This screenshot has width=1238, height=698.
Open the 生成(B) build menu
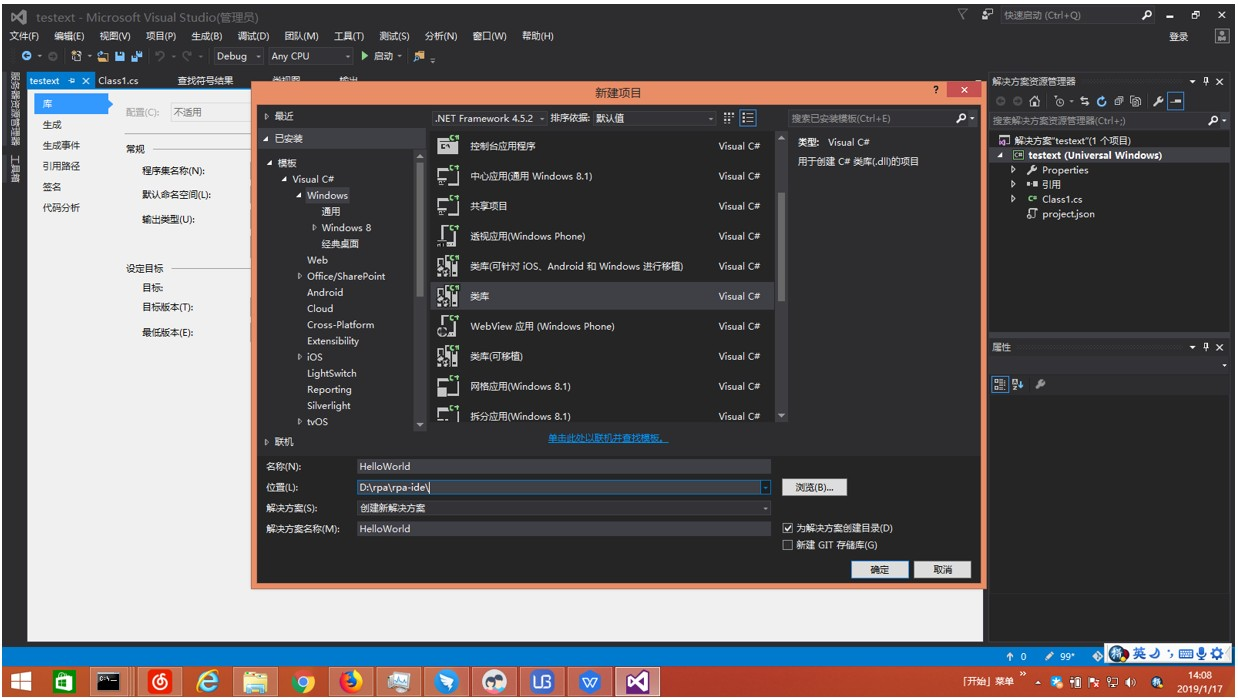tap(207, 36)
